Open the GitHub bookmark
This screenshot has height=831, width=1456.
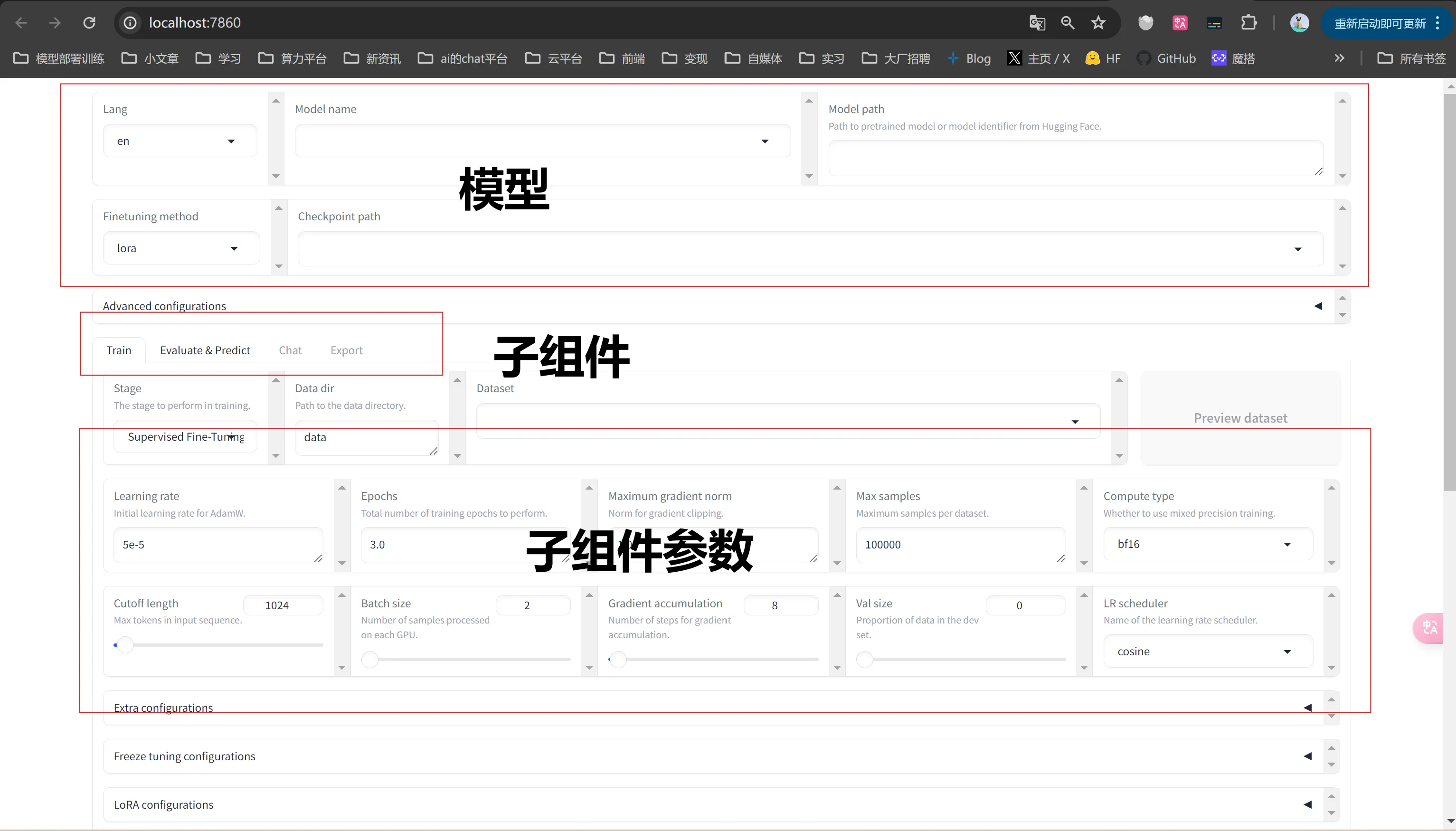pyautogui.click(x=1166, y=58)
